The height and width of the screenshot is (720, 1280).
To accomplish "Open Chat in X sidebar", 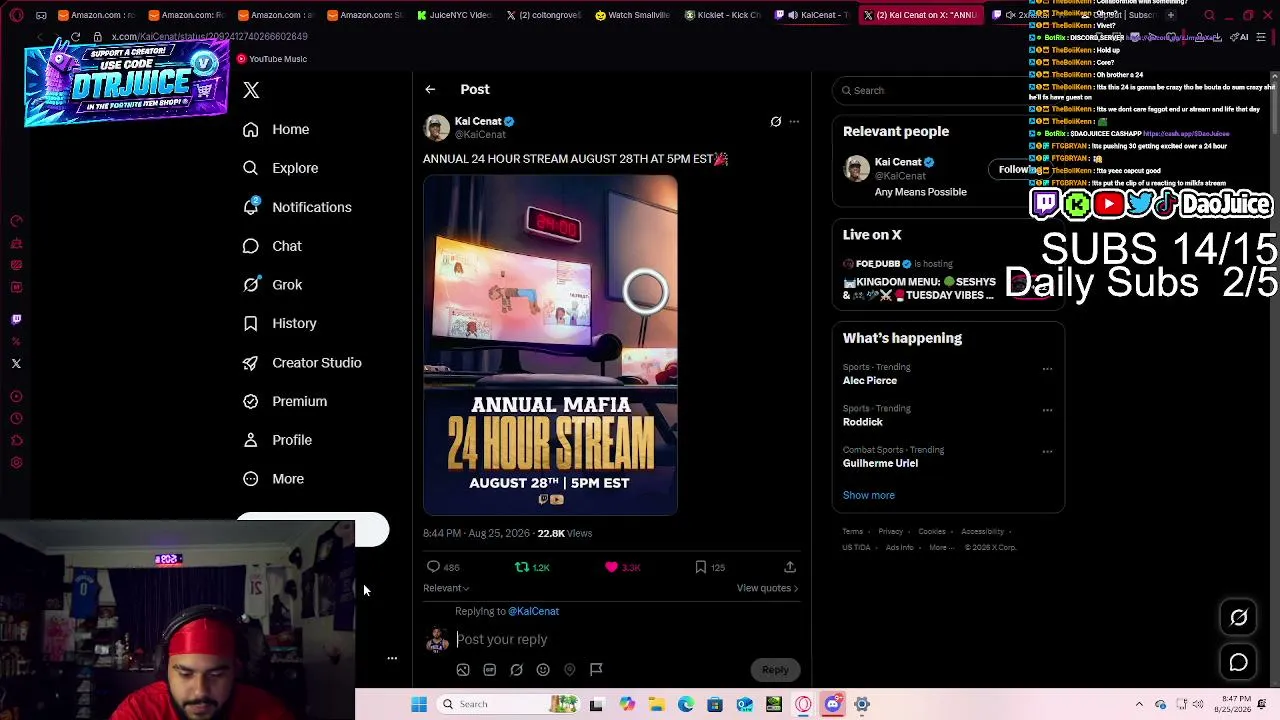I will pyautogui.click(x=272, y=246).
